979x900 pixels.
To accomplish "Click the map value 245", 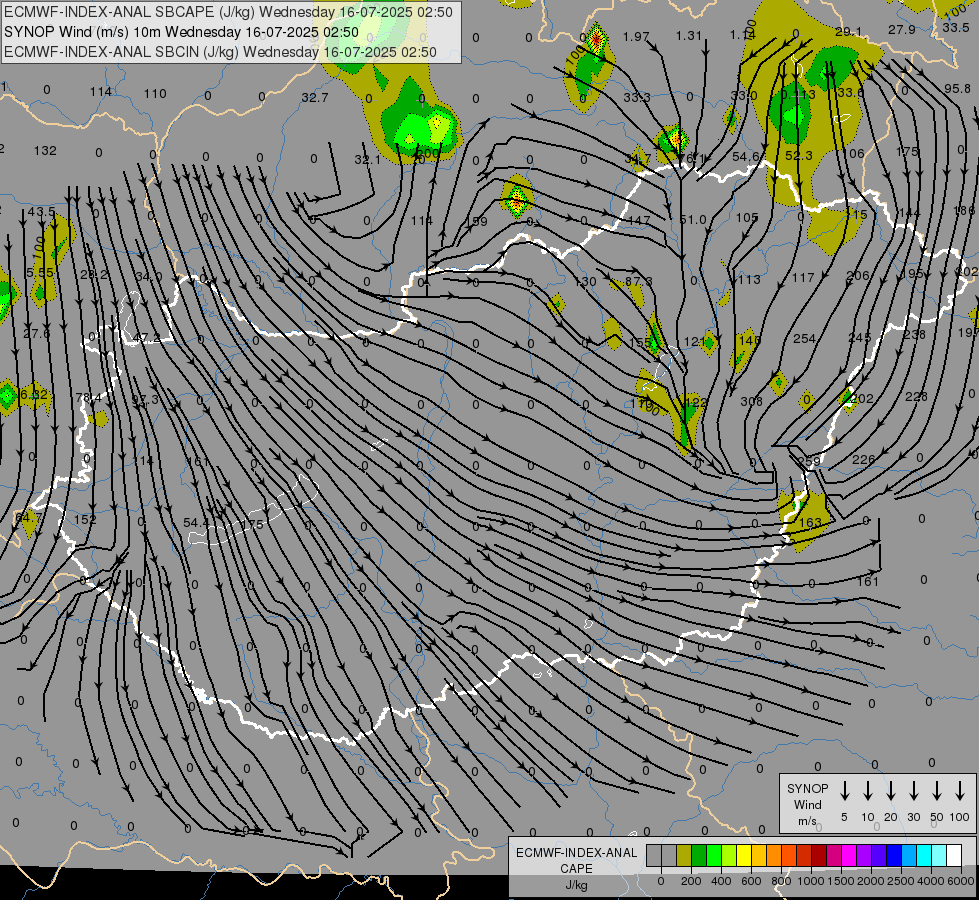I will point(859,337).
